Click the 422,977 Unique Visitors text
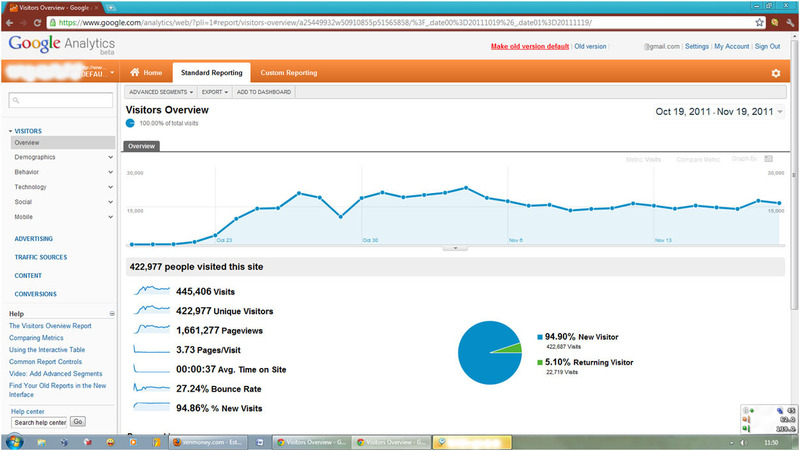800x451 pixels. [x=224, y=311]
